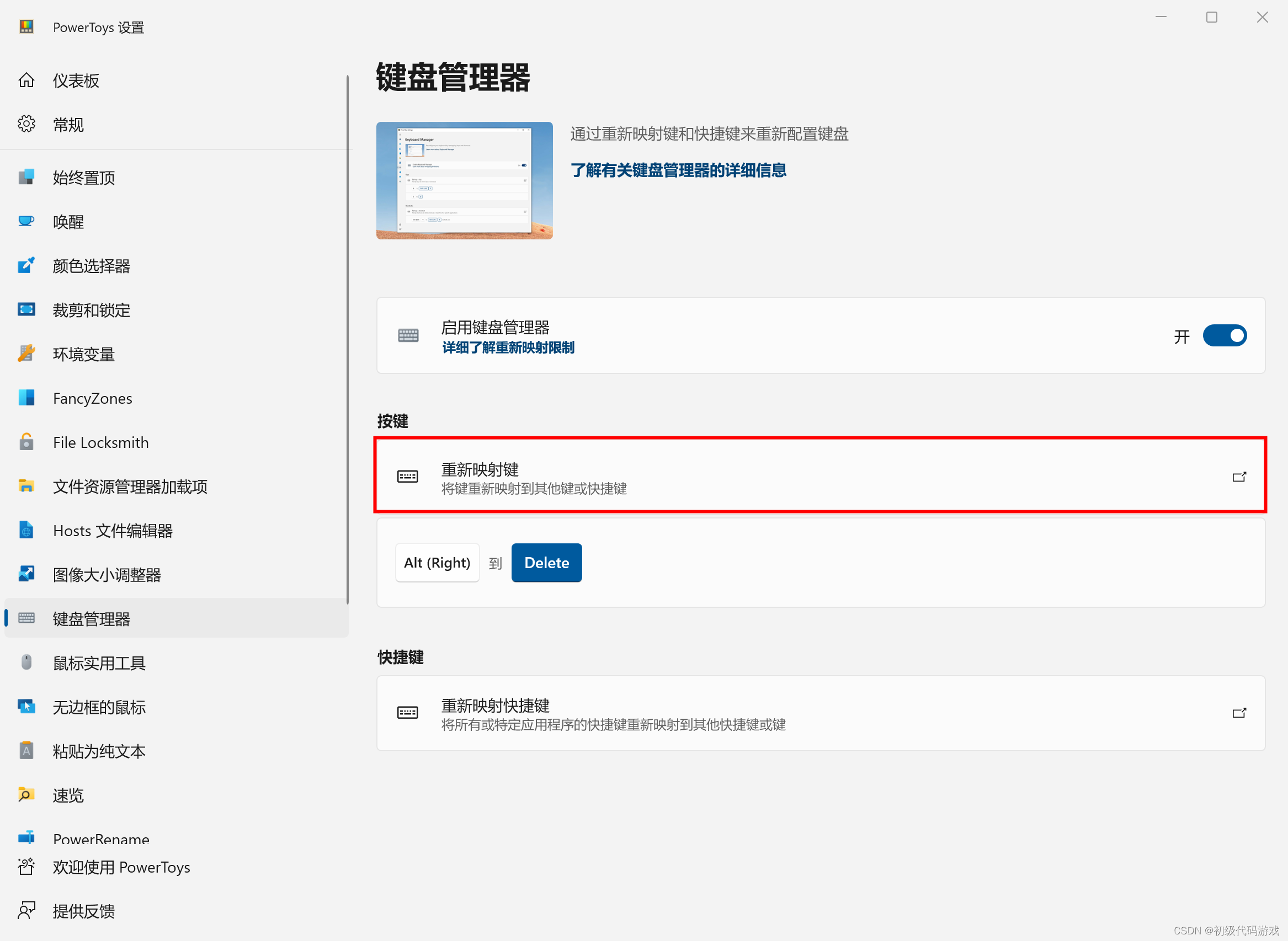Open 重新映射快捷键 popout arrow icon
The image size is (1288, 941).
(x=1239, y=713)
